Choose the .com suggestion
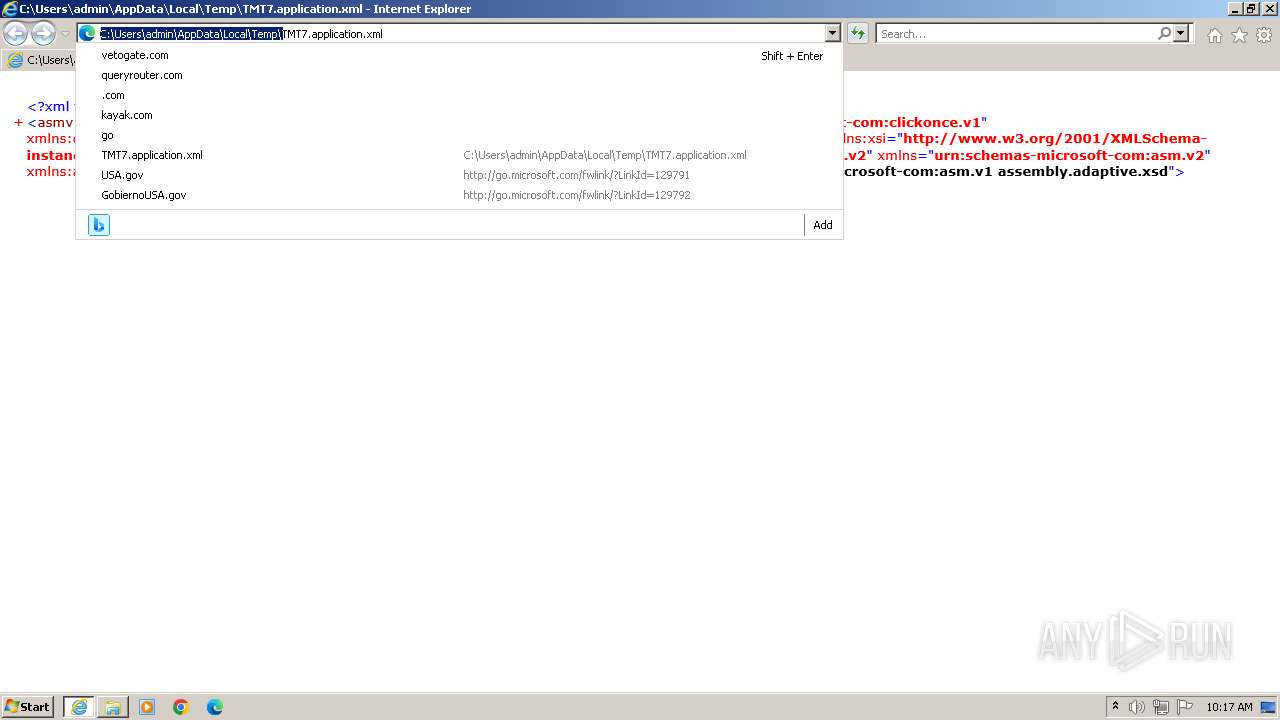Screen dimensions: 1280x720 pos(459,95)
